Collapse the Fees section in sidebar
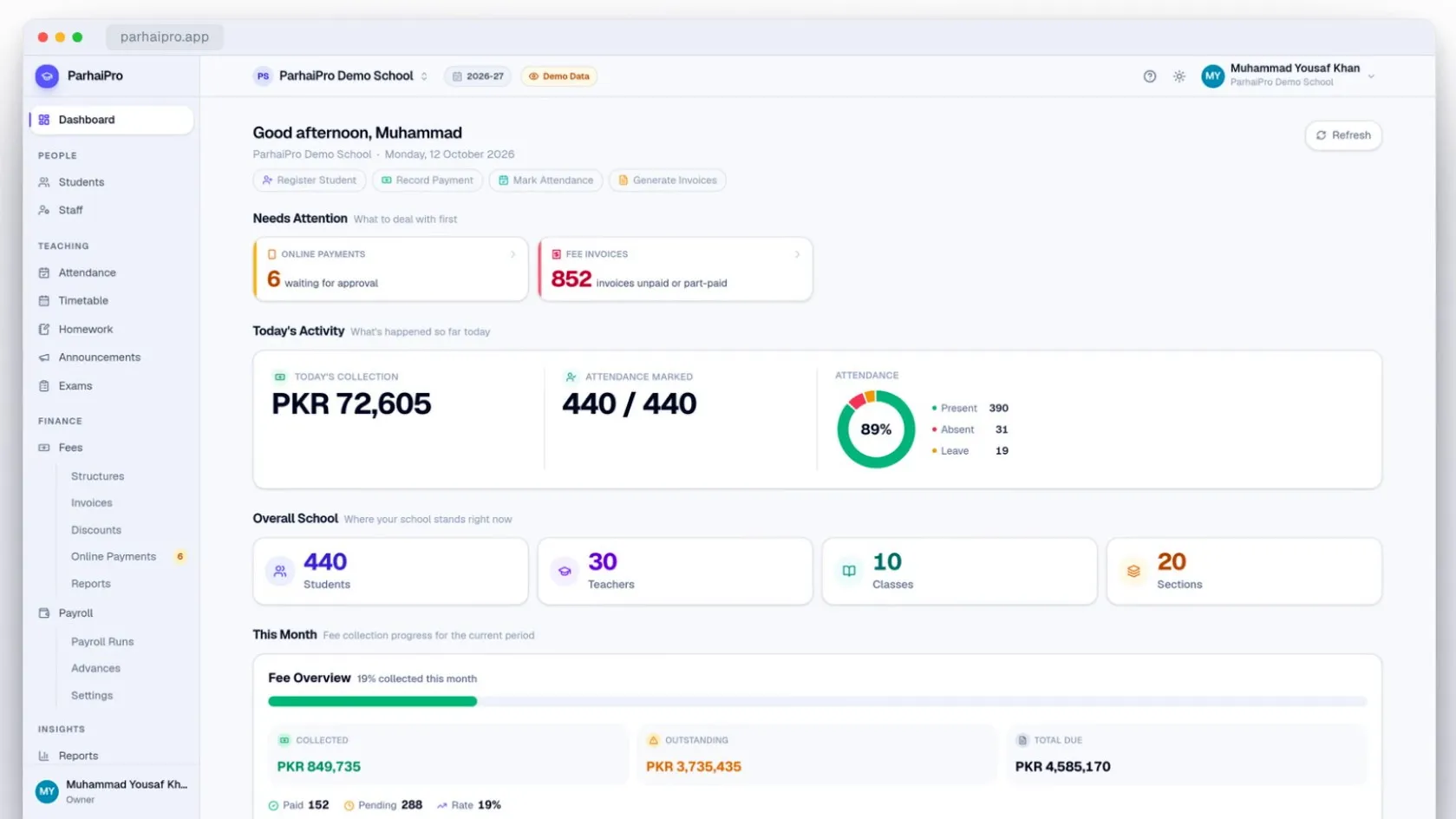Viewport: 1456px width, 819px height. tap(111, 448)
